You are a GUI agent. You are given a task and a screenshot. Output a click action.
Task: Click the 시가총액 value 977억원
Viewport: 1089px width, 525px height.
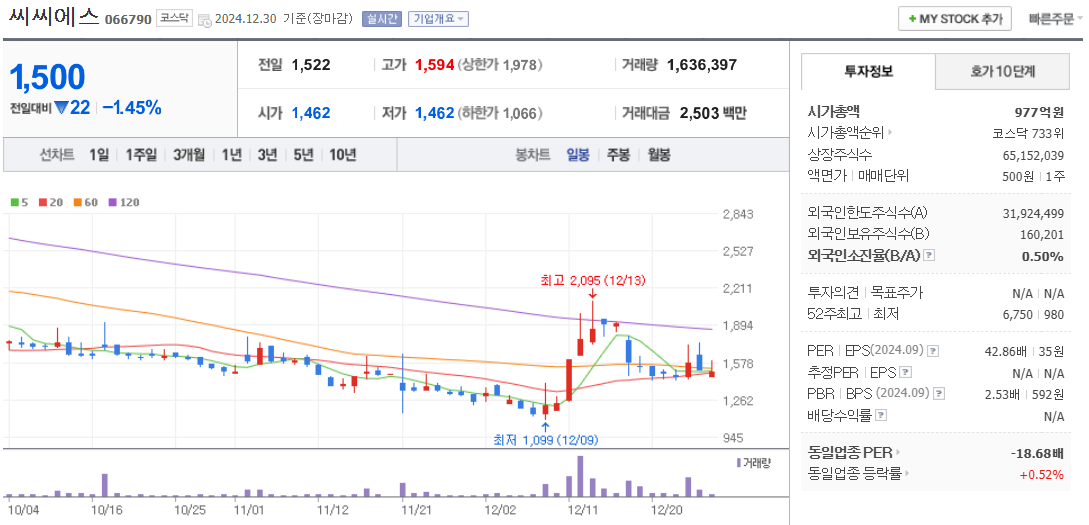(x=1039, y=112)
